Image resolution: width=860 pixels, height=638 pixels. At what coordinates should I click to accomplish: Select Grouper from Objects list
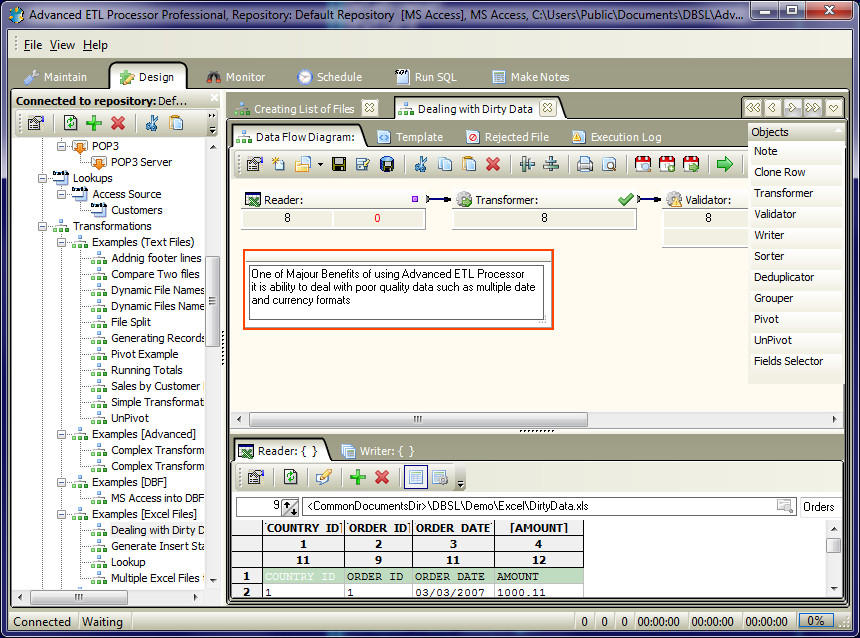coord(773,298)
